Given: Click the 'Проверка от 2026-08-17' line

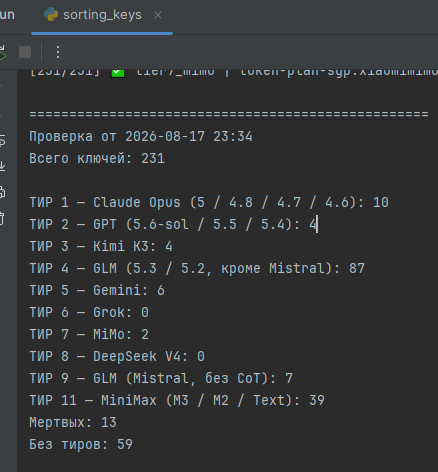Looking at the screenshot, I should pyautogui.click(x=141, y=136).
